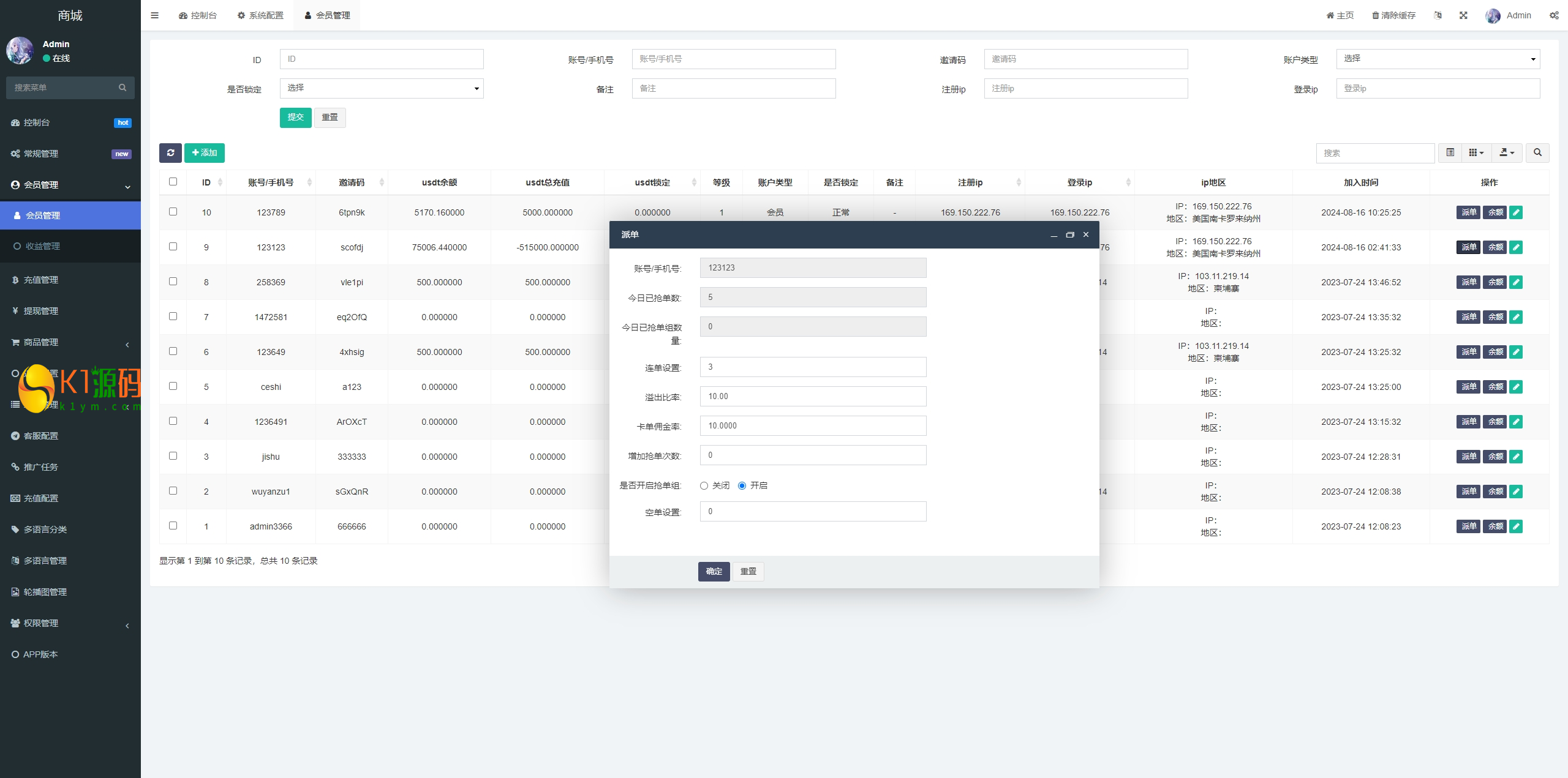Open the 是否锁定 select dropdown
Image resolution: width=1568 pixels, height=778 pixels.
point(382,89)
